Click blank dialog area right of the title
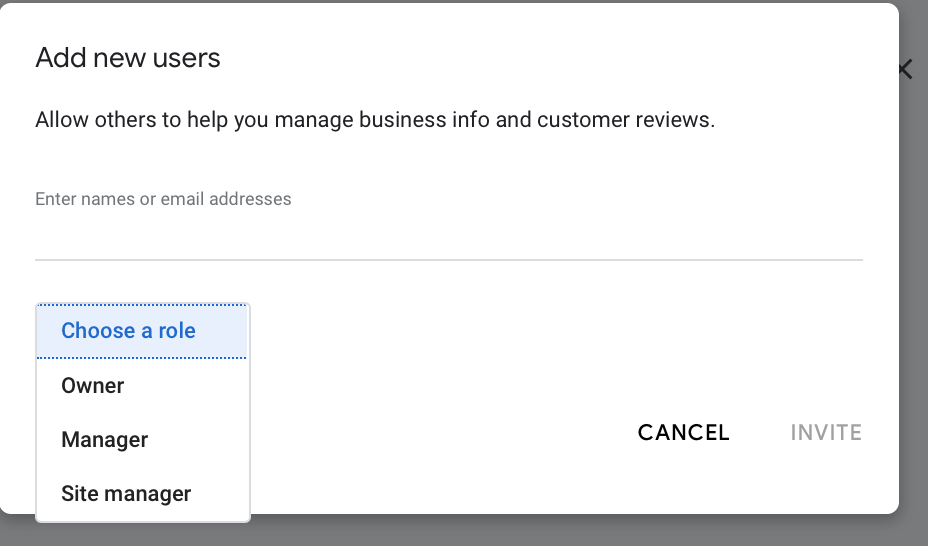Image resolution: width=928 pixels, height=546 pixels. (550, 58)
